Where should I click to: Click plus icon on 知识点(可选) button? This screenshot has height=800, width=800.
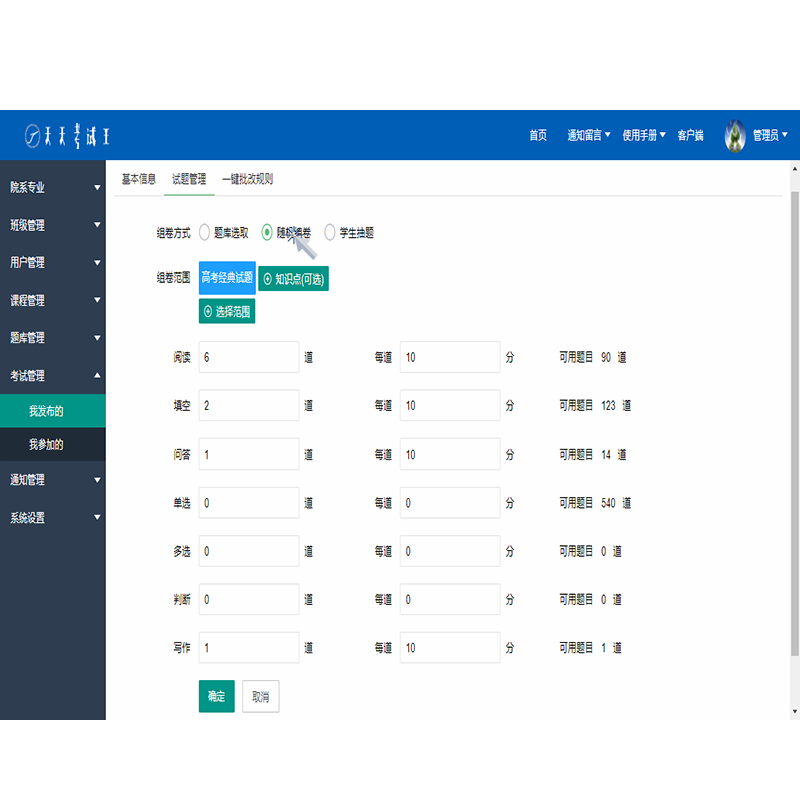point(267,279)
